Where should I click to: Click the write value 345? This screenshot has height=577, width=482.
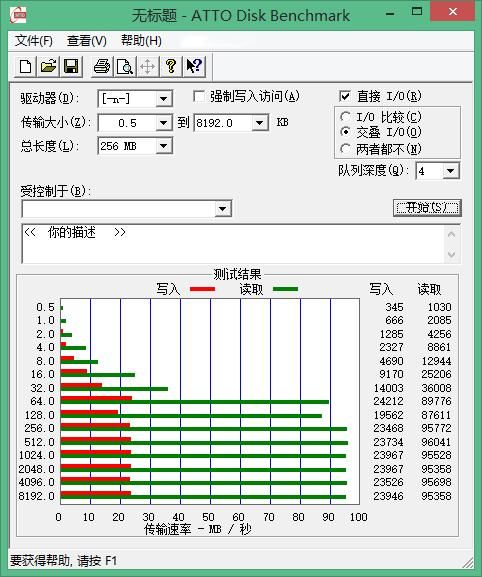click(x=394, y=307)
